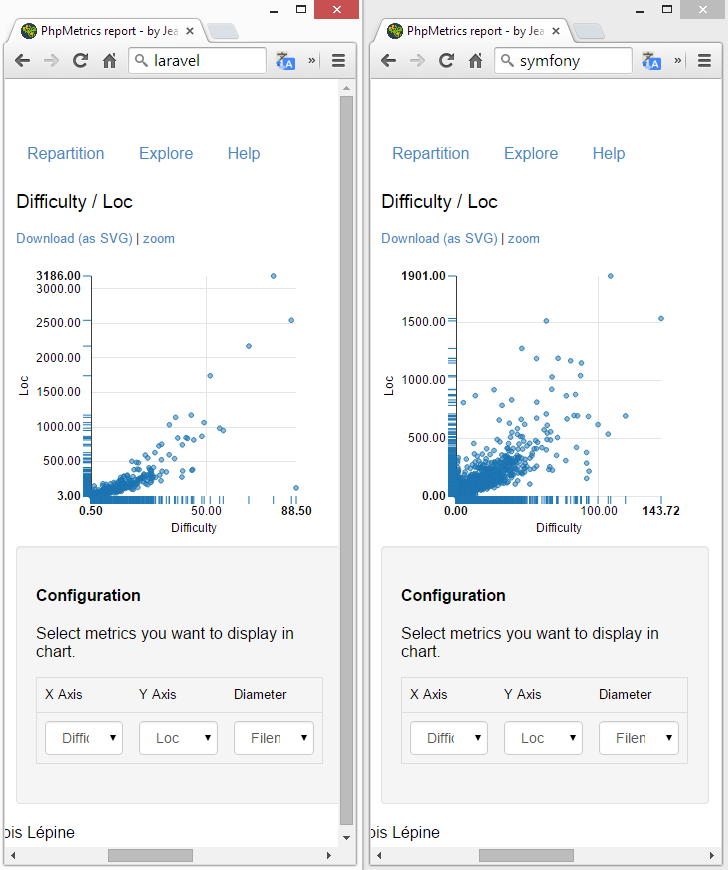Click home icon in the symfony window

click(x=475, y=61)
